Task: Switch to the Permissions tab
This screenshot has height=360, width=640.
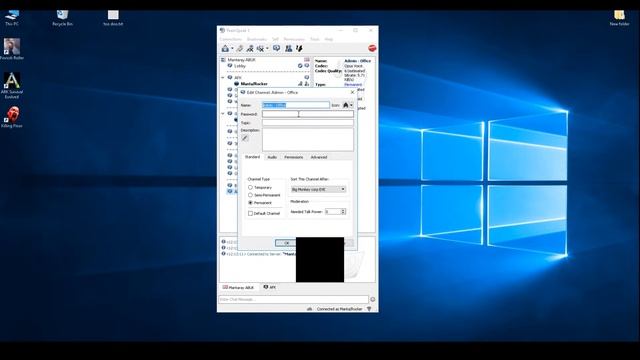Action: tap(293, 157)
